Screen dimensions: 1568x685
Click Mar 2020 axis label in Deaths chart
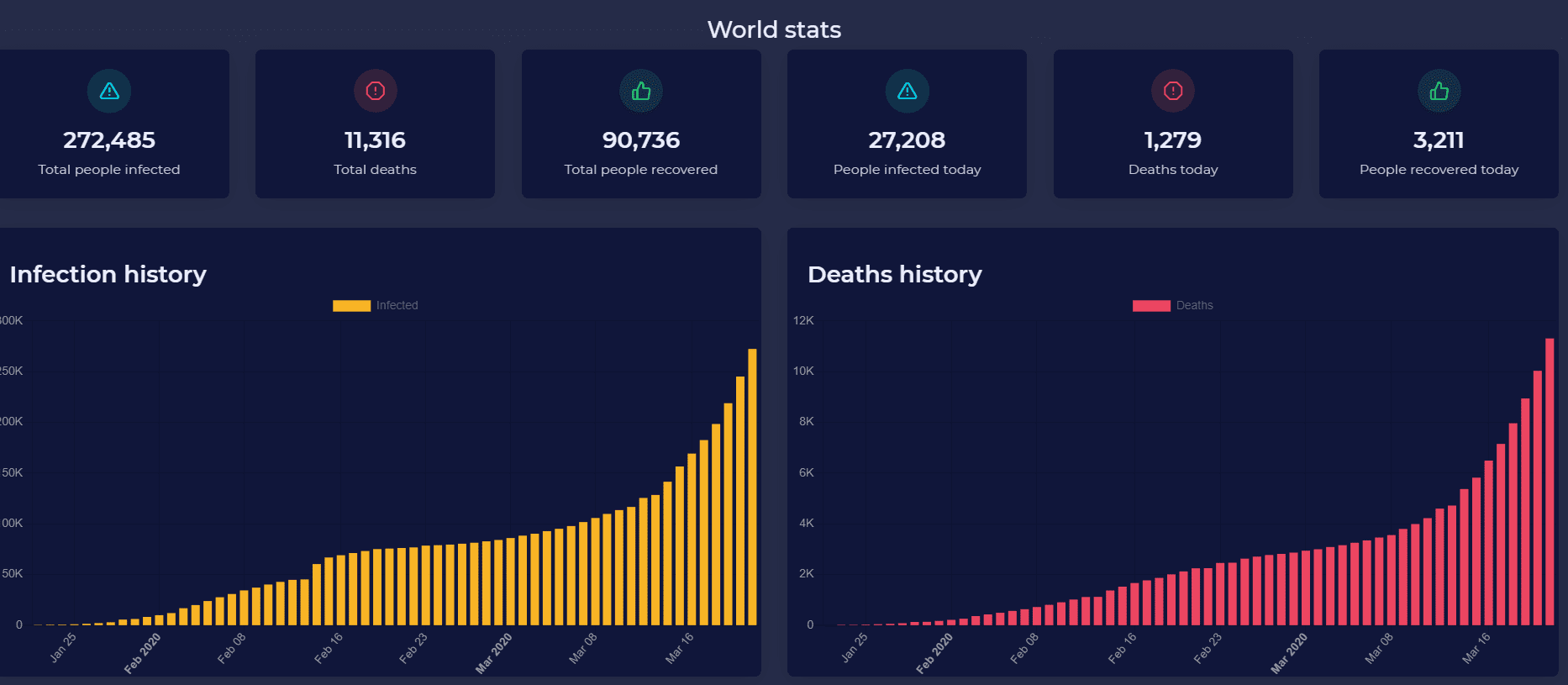coord(1289,653)
